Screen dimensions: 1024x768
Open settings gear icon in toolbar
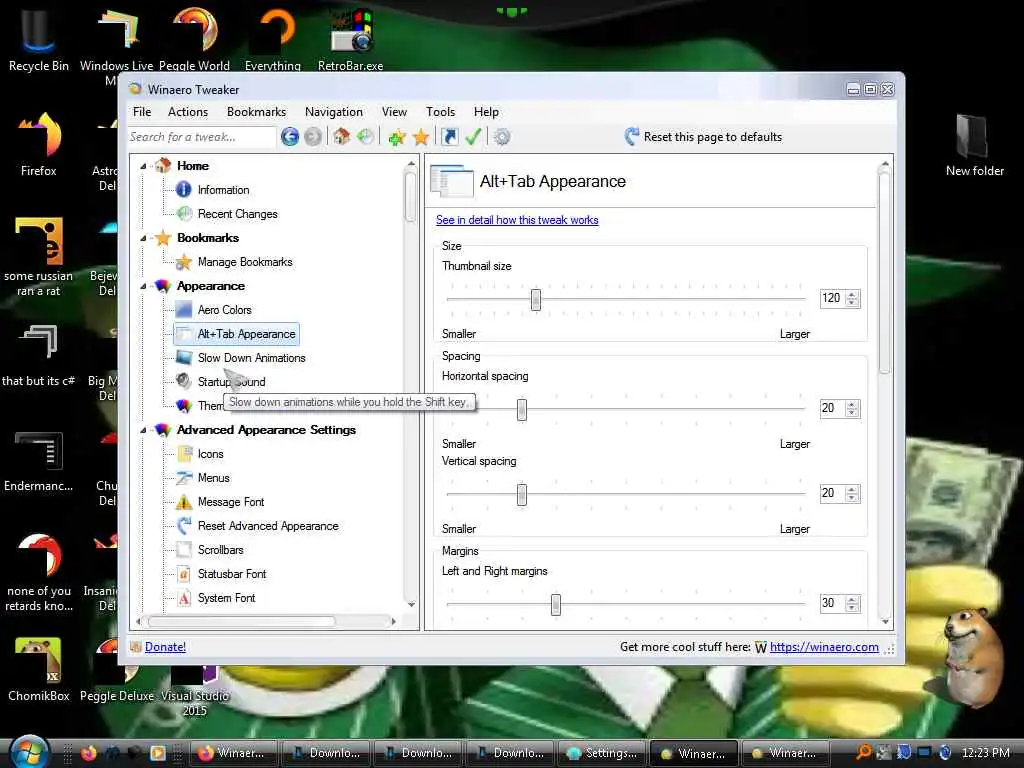[502, 137]
